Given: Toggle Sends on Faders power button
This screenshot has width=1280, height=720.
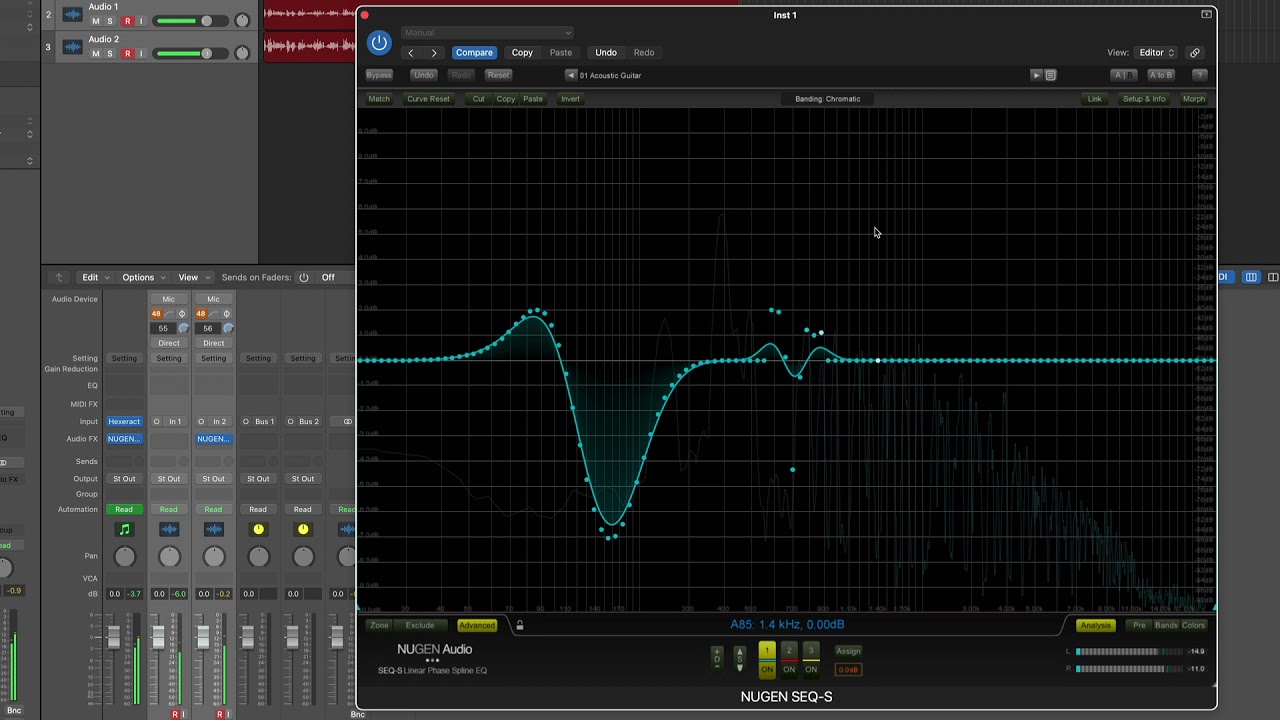Looking at the screenshot, I should pos(304,277).
